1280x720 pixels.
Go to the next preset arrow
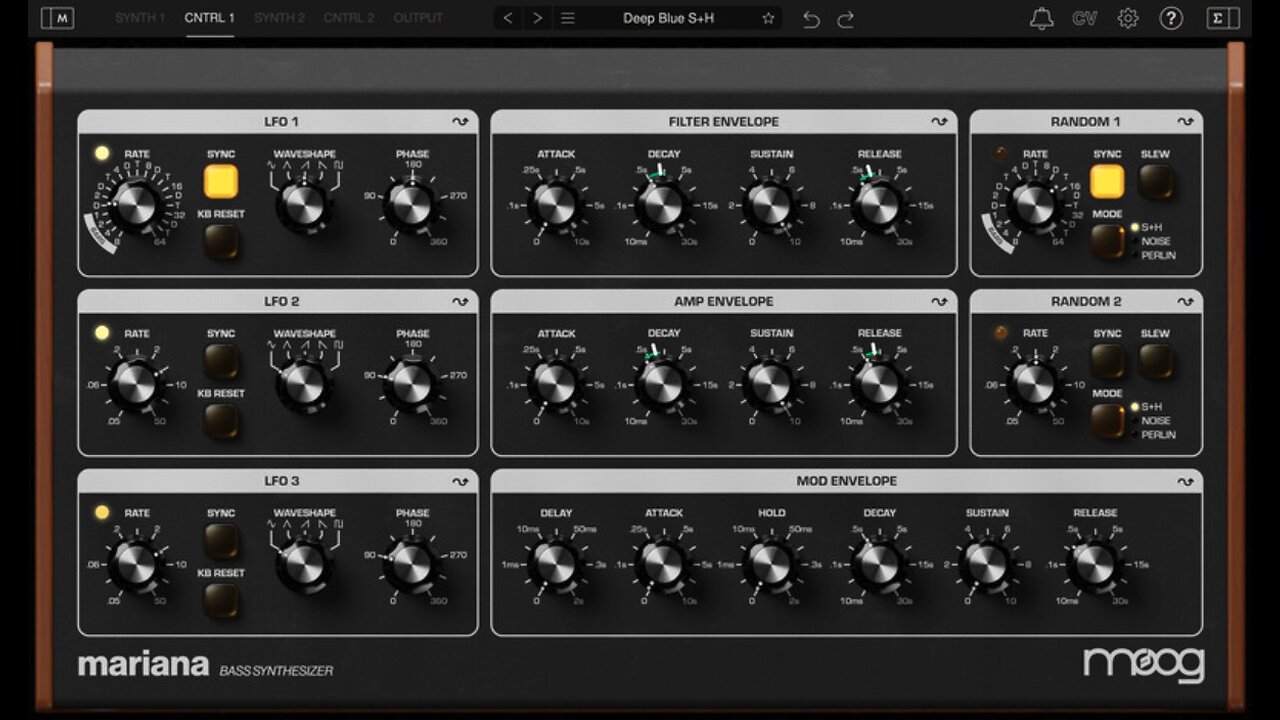(538, 18)
